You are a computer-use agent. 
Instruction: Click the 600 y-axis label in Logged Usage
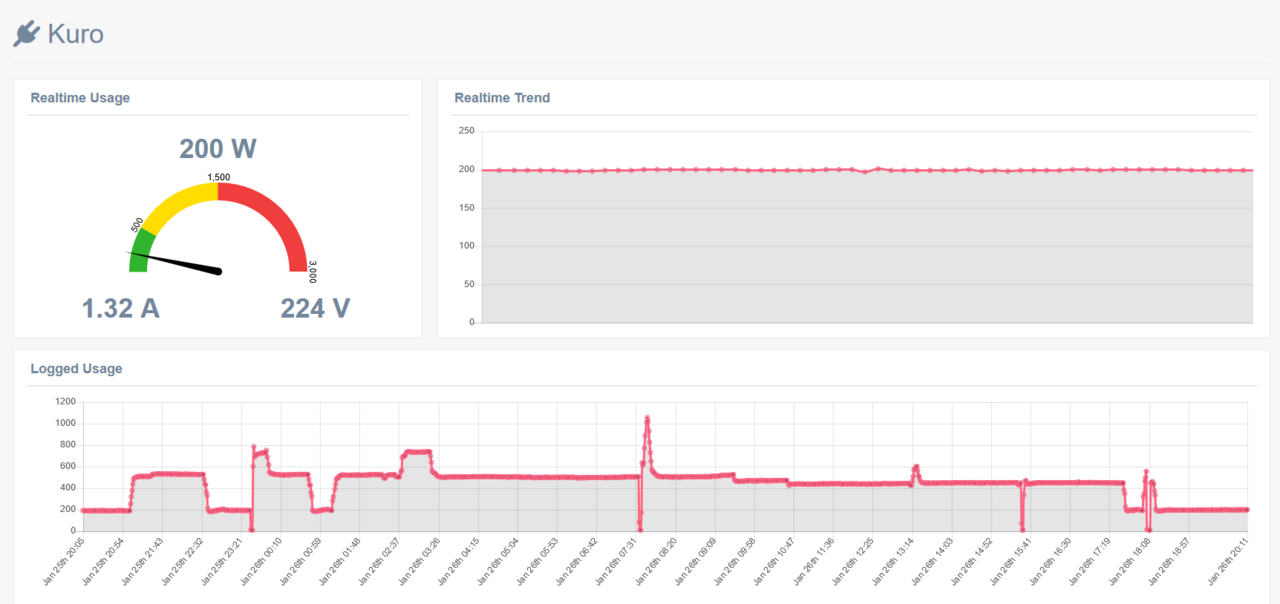point(68,466)
